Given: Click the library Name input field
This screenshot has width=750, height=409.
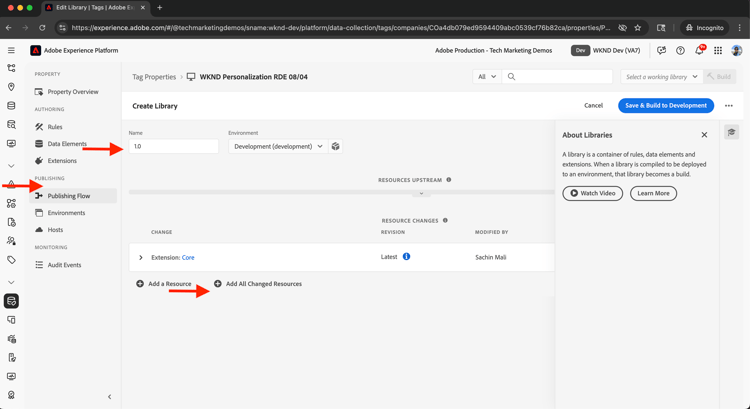Looking at the screenshot, I should (173, 146).
